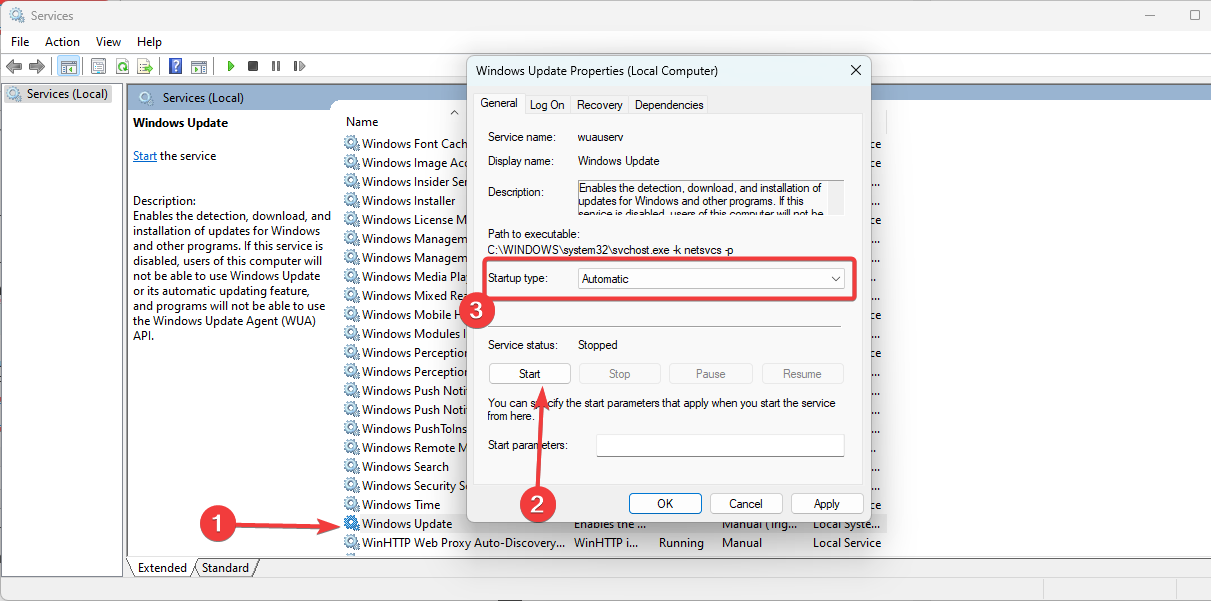The width and height of the screenshot is (1211, 601).
Task: Click the Running status in WinHTTP row
Action: click(681, 543)
